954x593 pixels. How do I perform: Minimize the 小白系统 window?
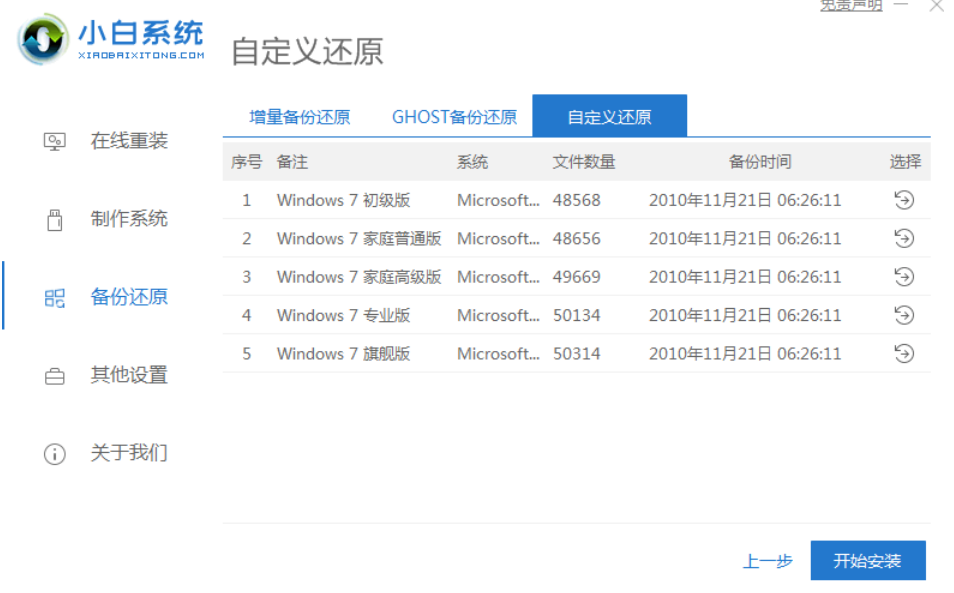point(902,5)
